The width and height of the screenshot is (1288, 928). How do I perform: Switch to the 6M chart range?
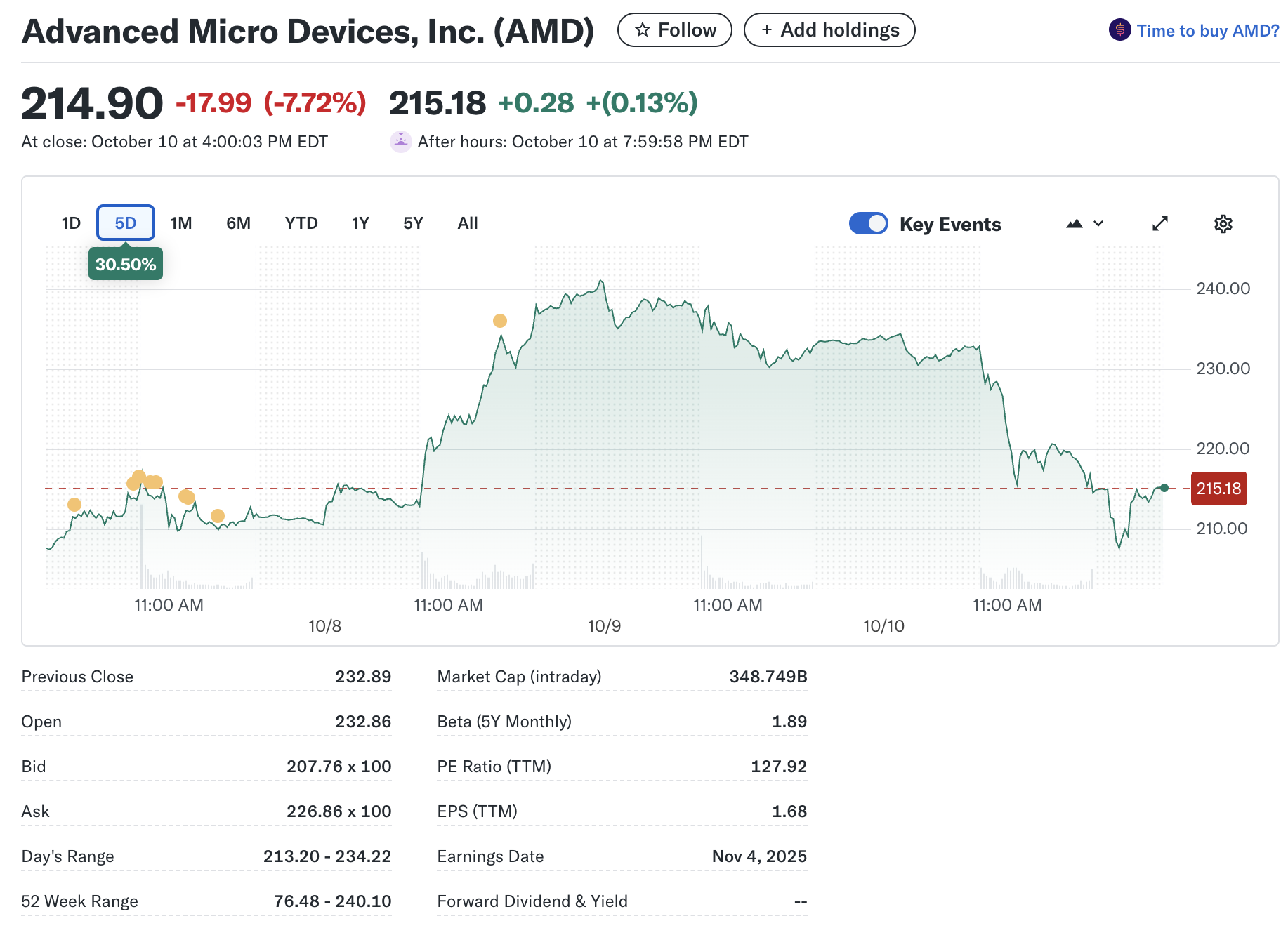pyautogui.click(x=238, y=223)
